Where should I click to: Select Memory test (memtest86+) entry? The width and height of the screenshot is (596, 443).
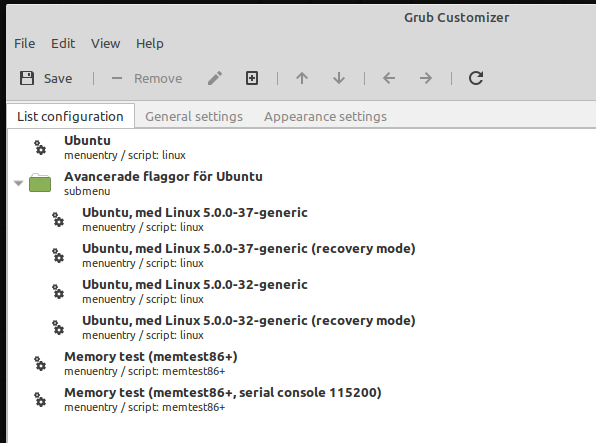click(301, 364)
